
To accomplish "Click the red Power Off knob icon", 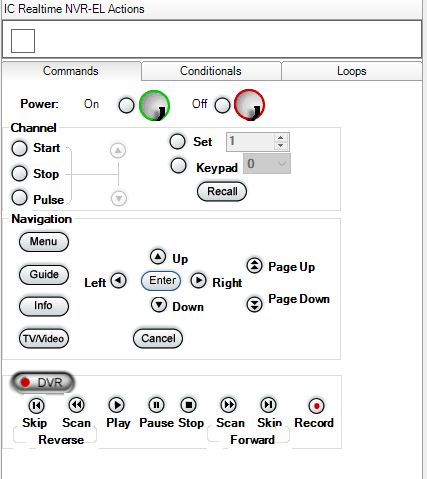I will tap(249, 105).
